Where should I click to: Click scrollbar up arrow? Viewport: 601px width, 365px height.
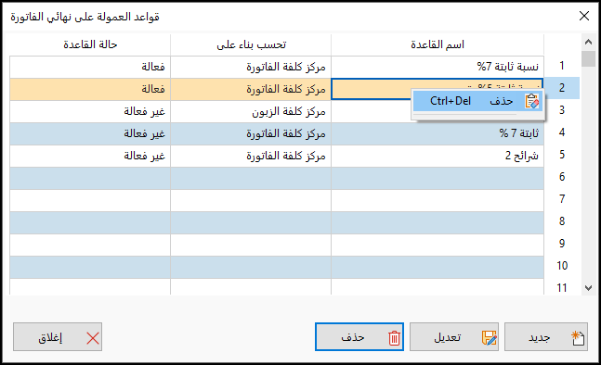[x=588, y=41]
